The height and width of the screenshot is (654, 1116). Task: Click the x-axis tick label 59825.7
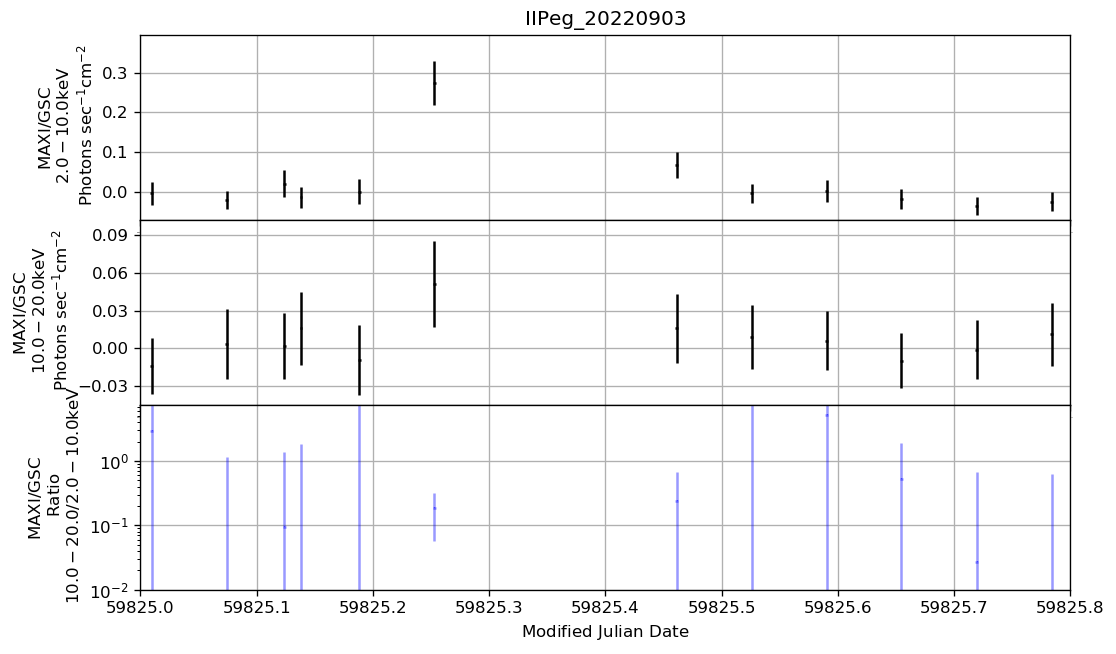pyautogui.click(x=954, y=607)
